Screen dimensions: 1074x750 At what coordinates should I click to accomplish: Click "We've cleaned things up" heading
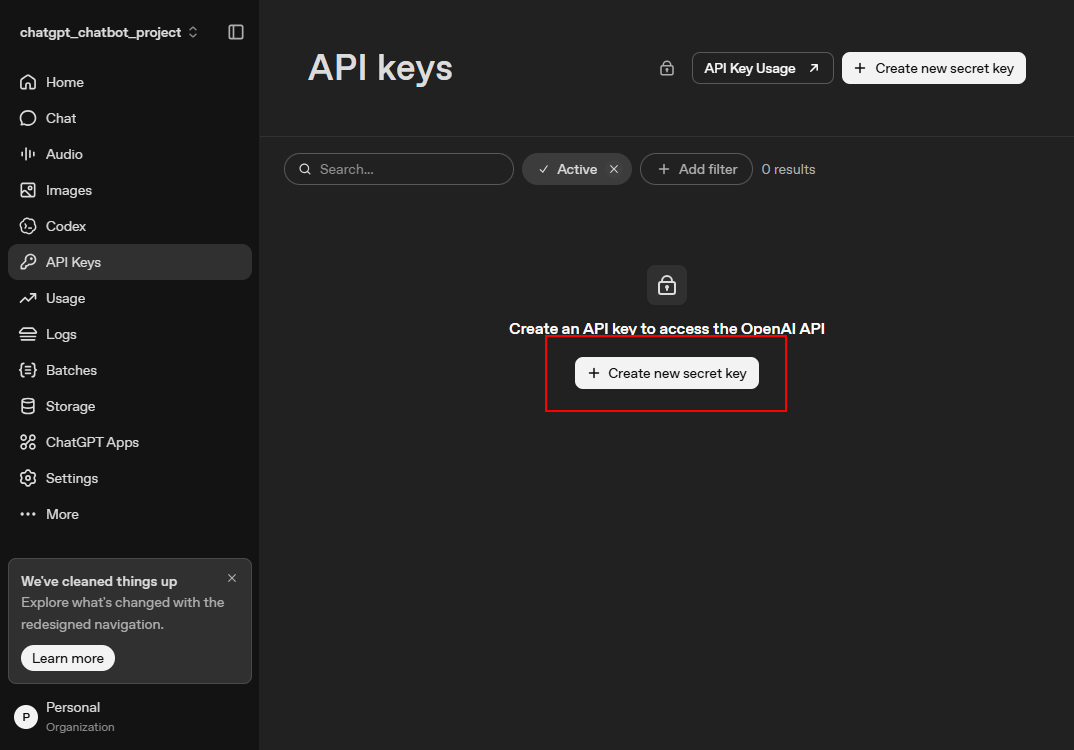tap(99, 582)
